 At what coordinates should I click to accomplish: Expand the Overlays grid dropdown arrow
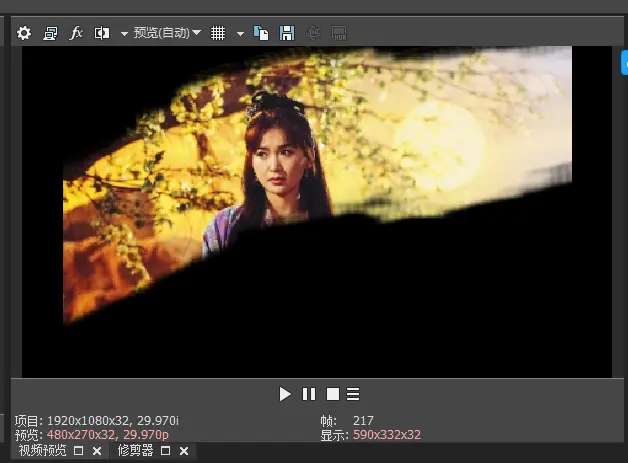(240, 34)
